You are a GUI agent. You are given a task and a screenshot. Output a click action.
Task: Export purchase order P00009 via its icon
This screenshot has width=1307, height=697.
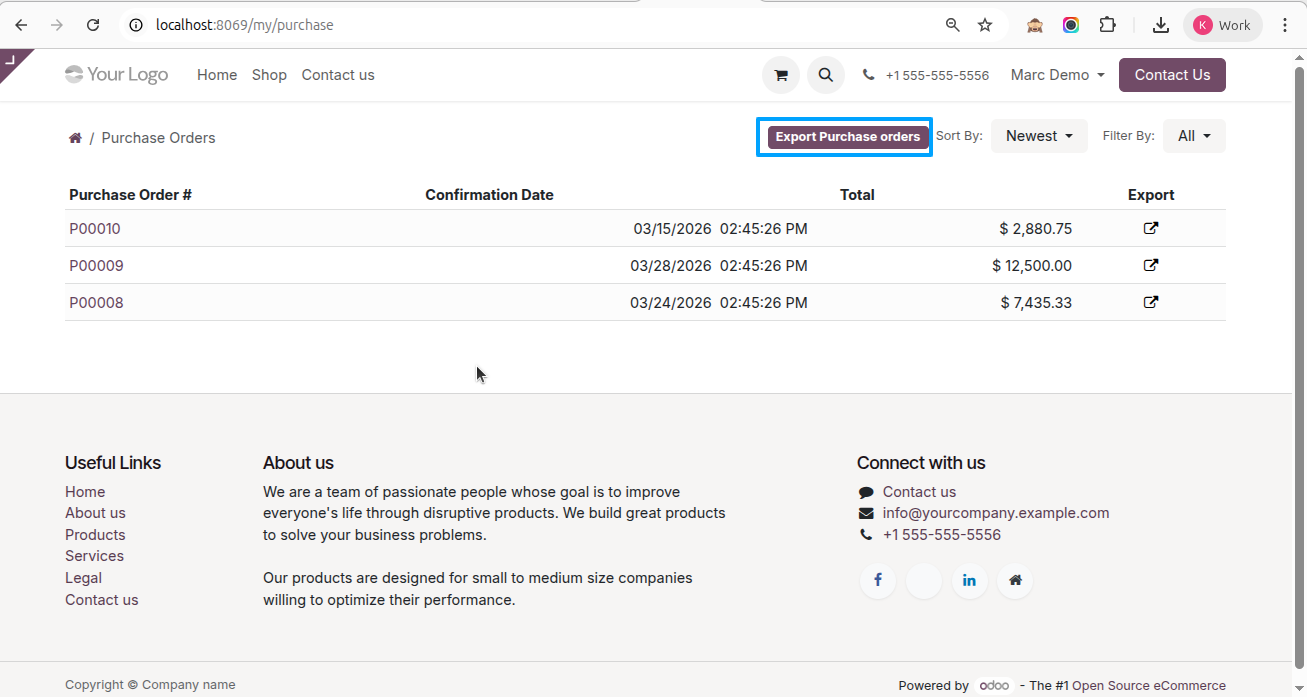coord(1151,265)
